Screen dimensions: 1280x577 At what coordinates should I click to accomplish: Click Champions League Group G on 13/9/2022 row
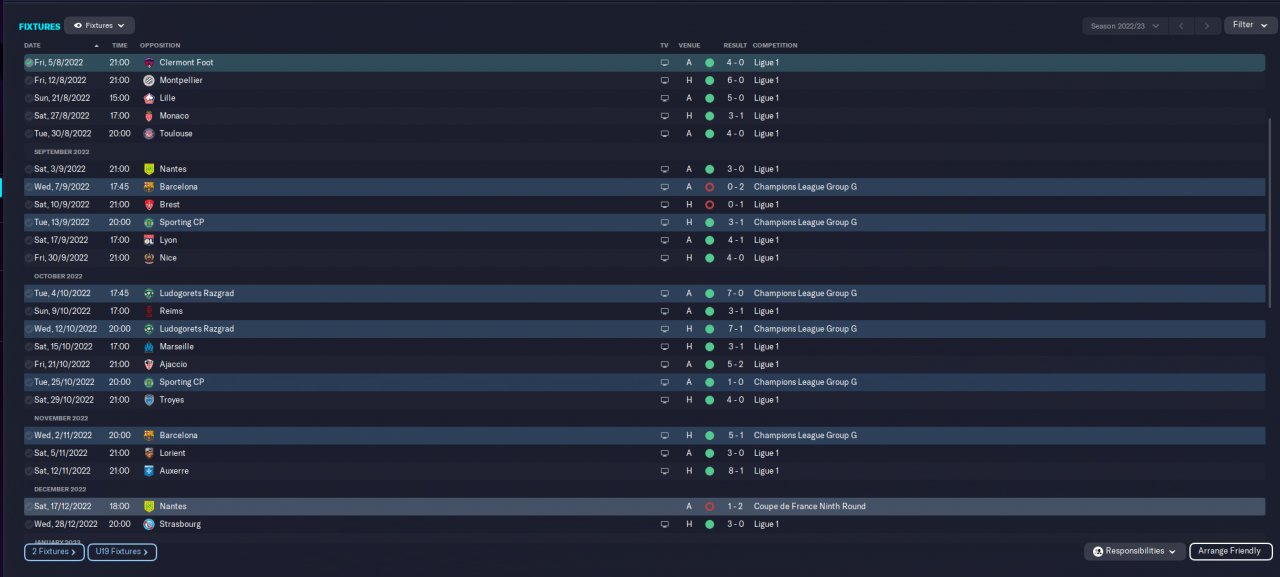point(805,222)
